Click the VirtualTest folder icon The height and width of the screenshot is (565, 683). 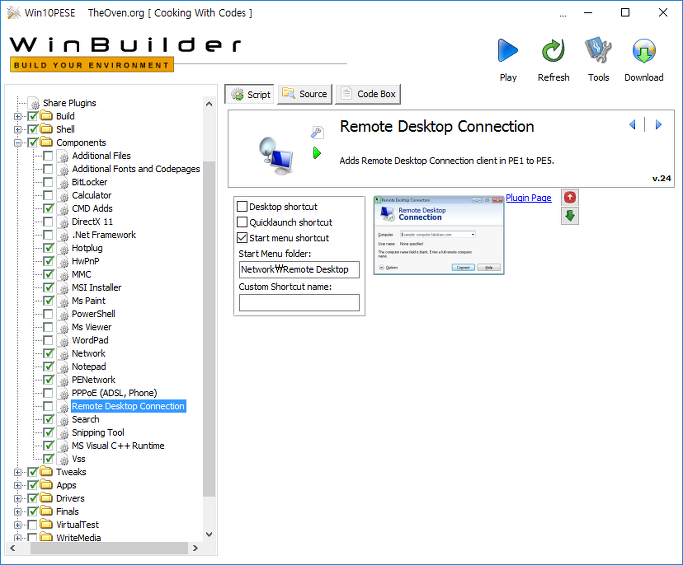click(x=46, y=524)
